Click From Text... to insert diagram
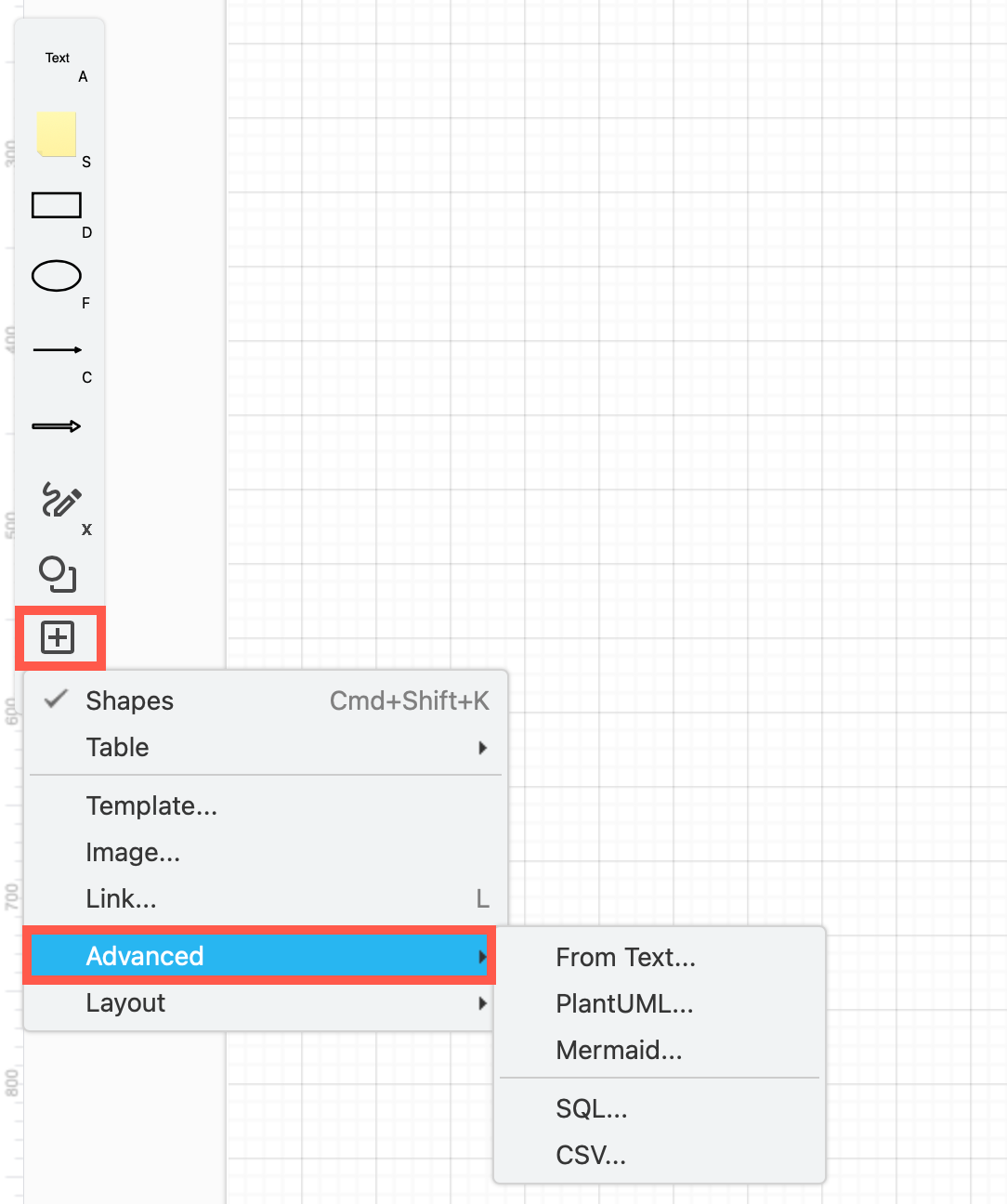 (625, 957)
